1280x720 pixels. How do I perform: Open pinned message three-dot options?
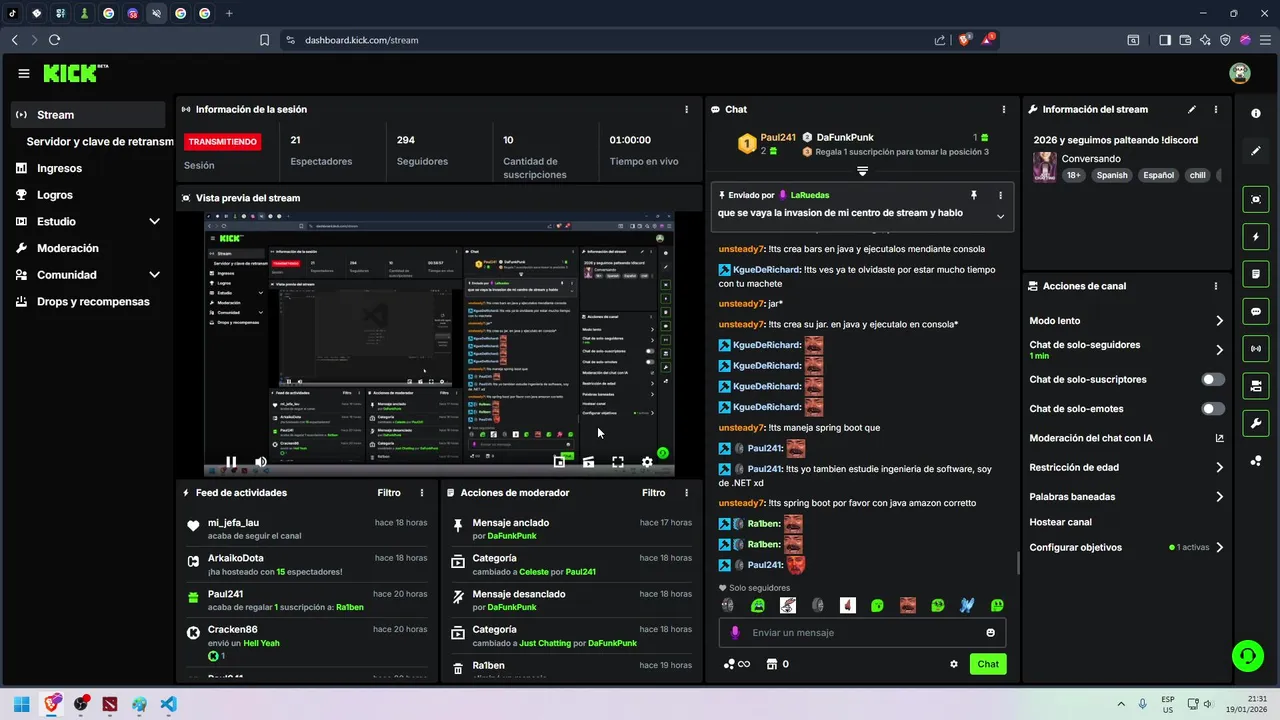1000,195
